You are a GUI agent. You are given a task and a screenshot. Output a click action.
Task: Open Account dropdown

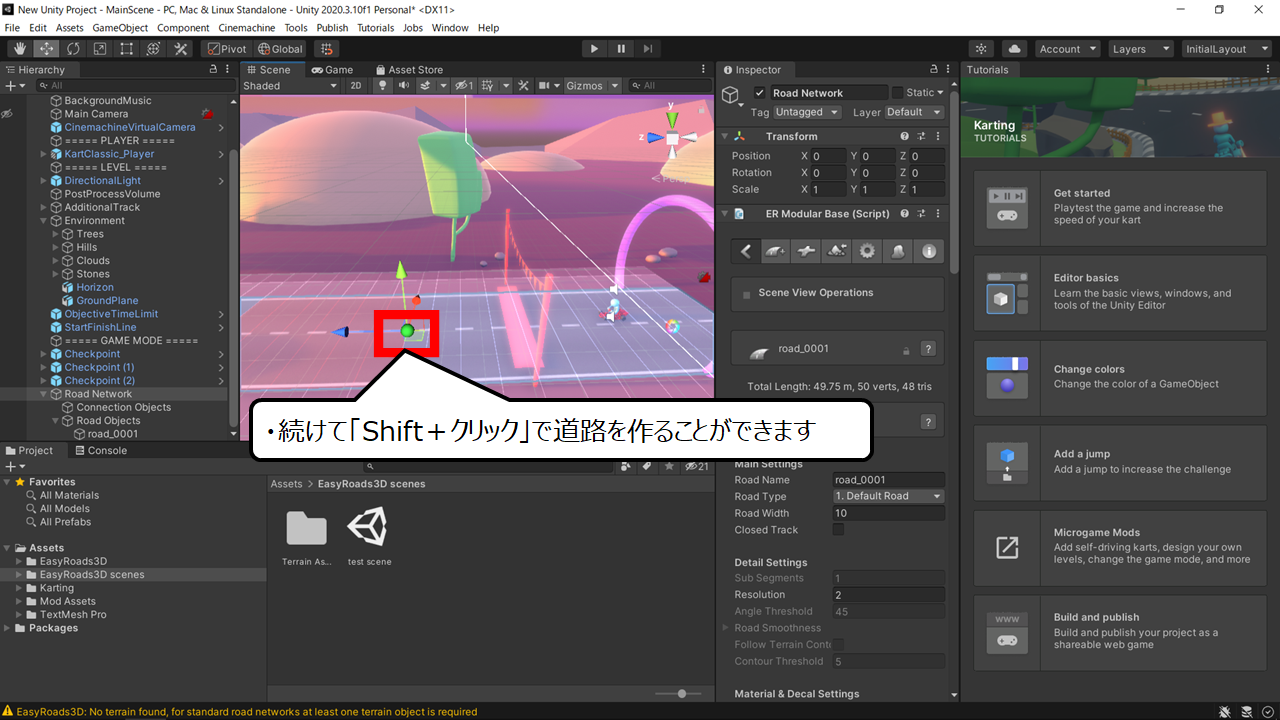point(1067,49)
